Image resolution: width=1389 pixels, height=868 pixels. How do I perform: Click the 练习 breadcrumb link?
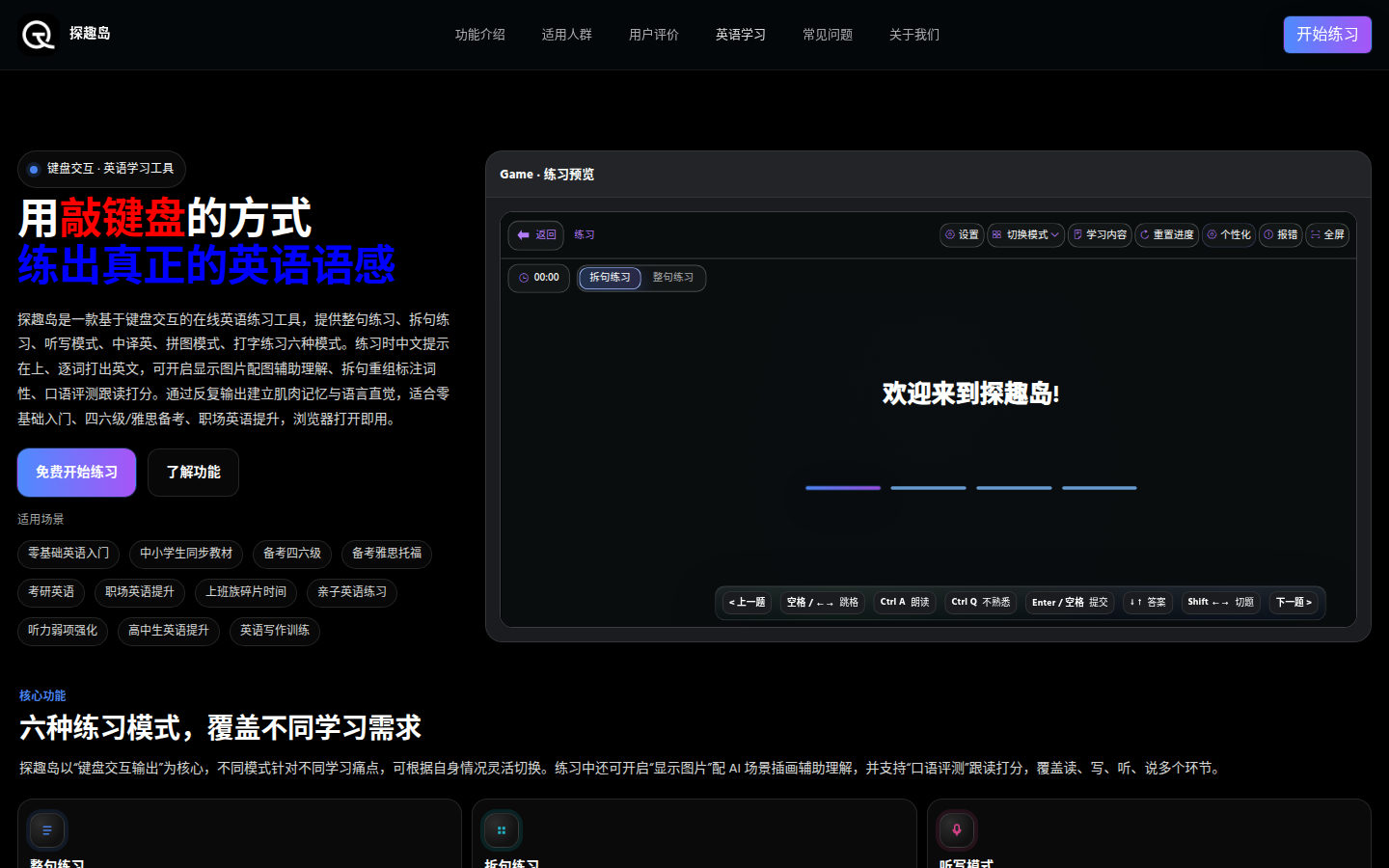click(585, 235)
